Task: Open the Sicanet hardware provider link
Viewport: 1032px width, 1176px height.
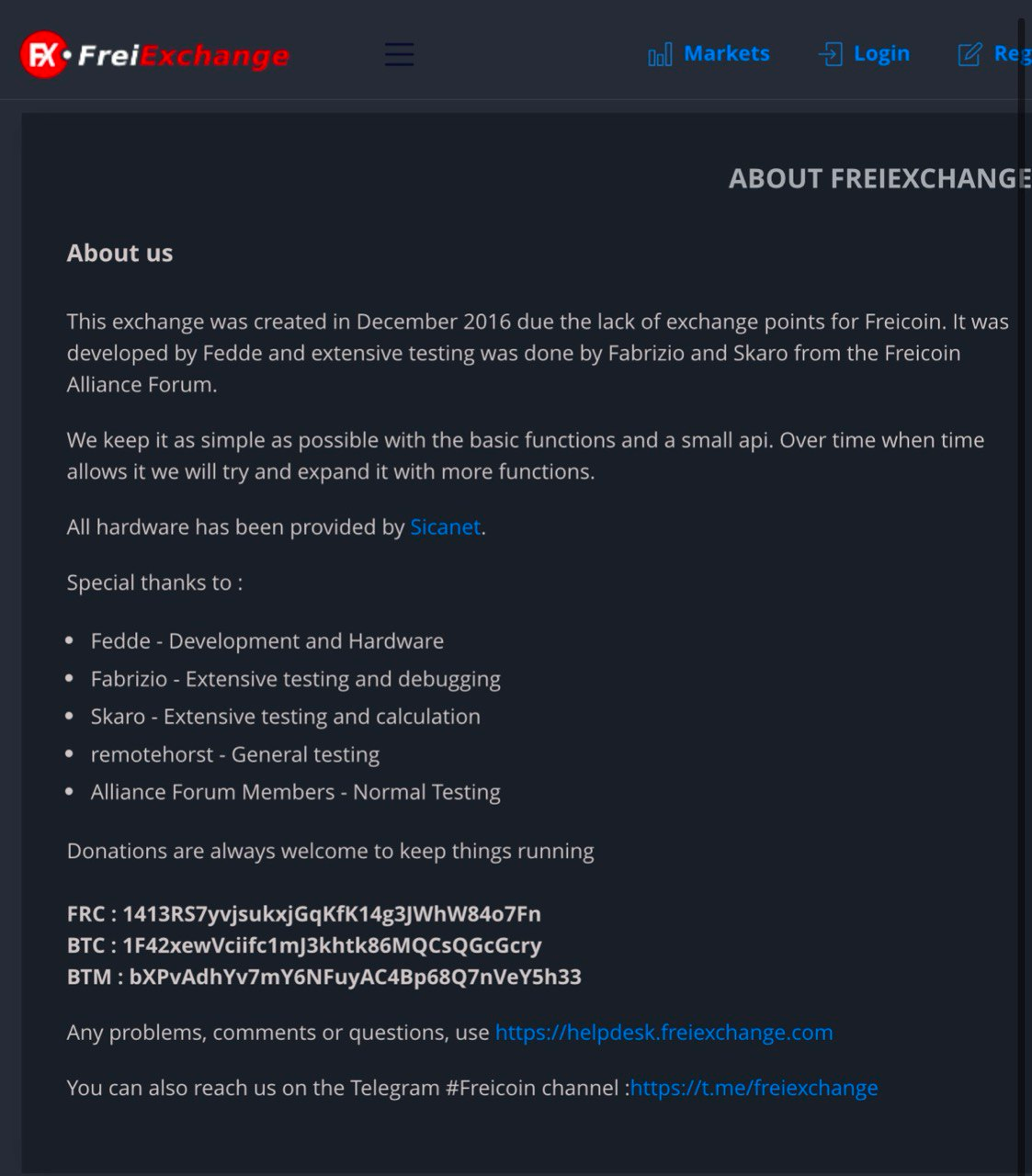Action: click(445, 526)
